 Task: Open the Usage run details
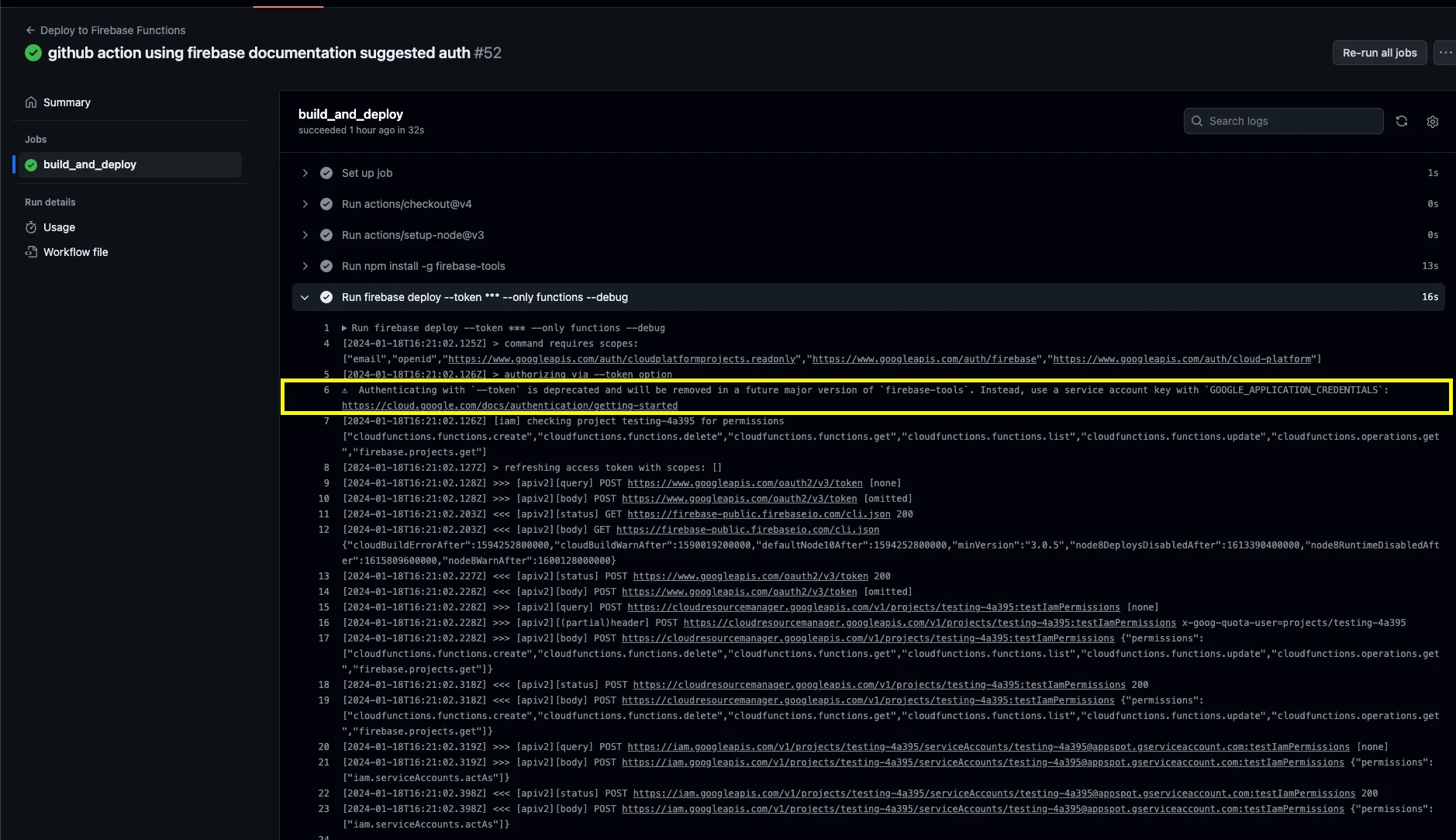pos(59,227)
